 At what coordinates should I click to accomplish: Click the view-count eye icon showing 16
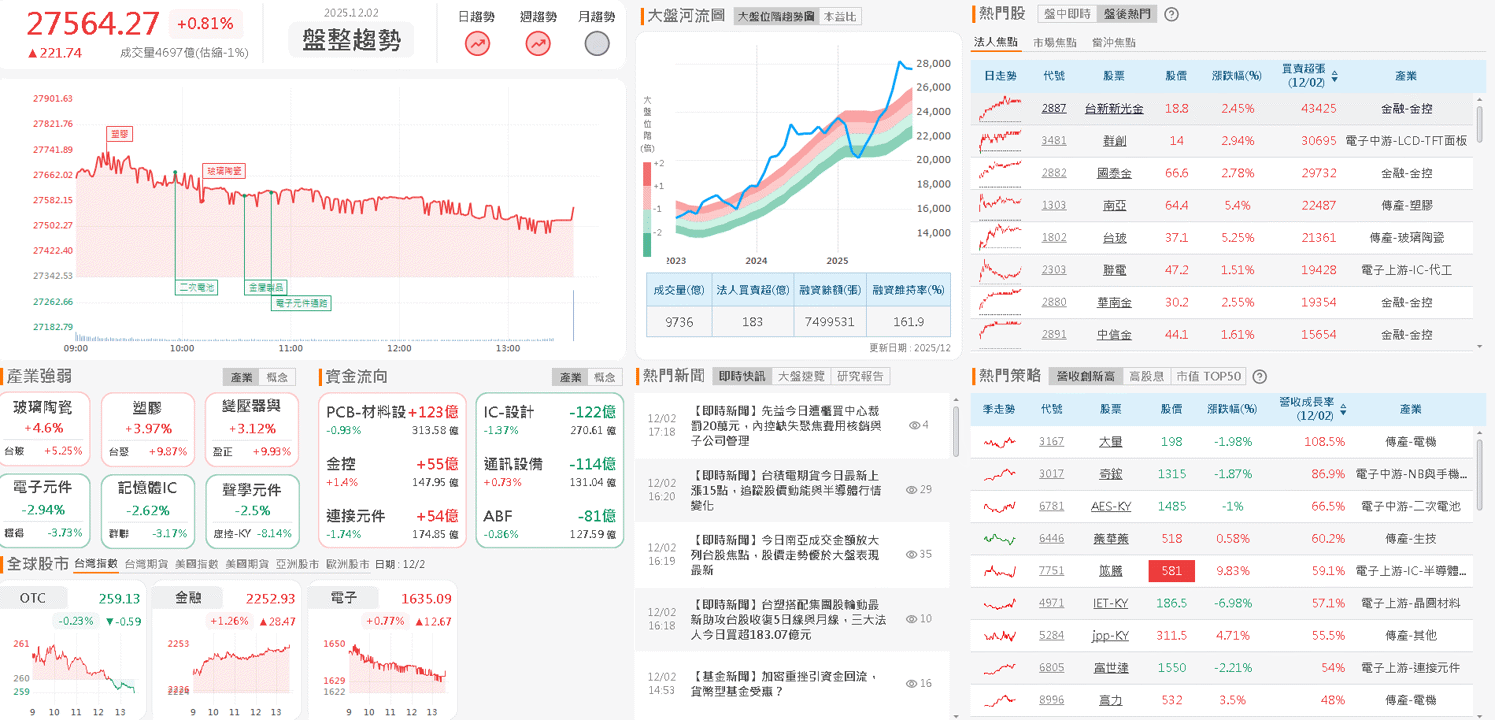pos(911,684)
